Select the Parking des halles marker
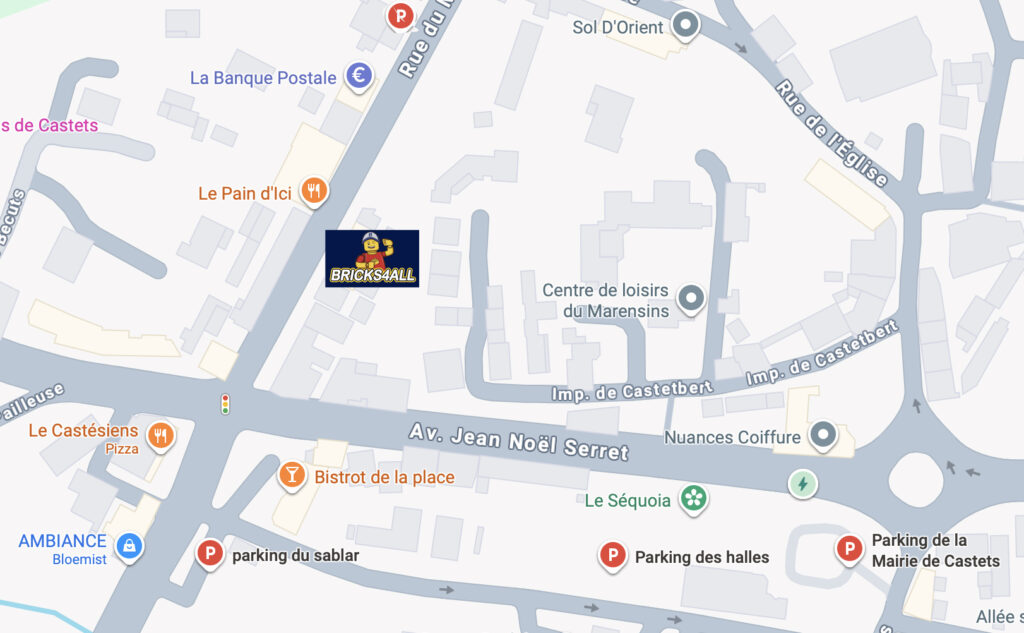 pos(613,557)
